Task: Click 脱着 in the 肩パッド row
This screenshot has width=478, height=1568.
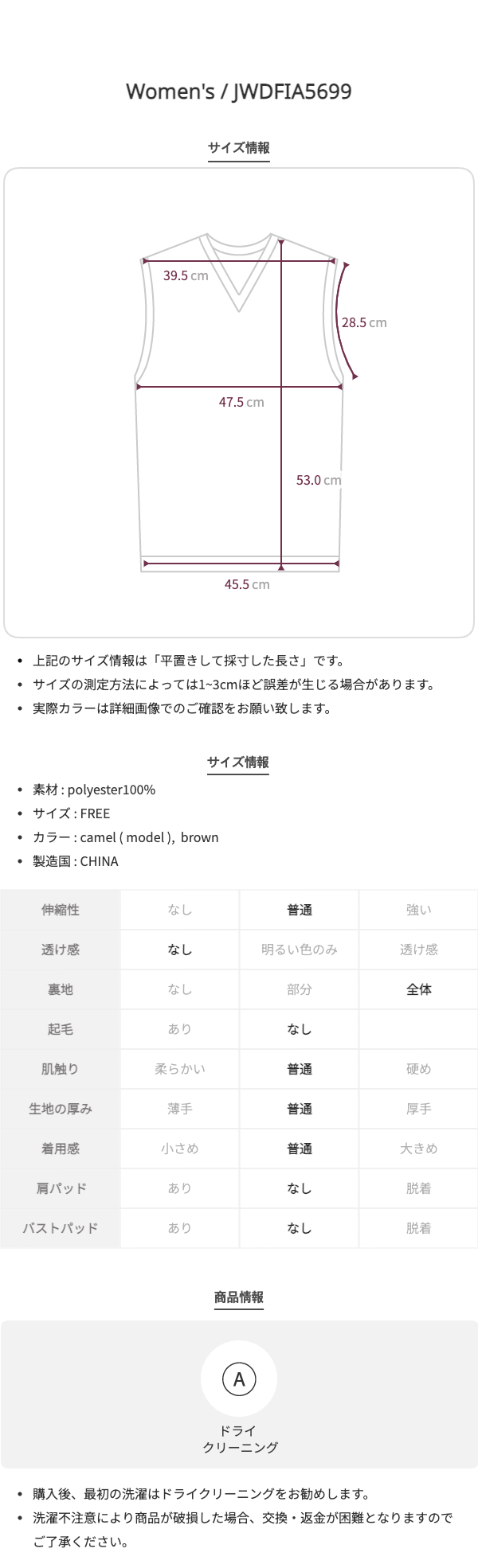Action: (419, 1188)
